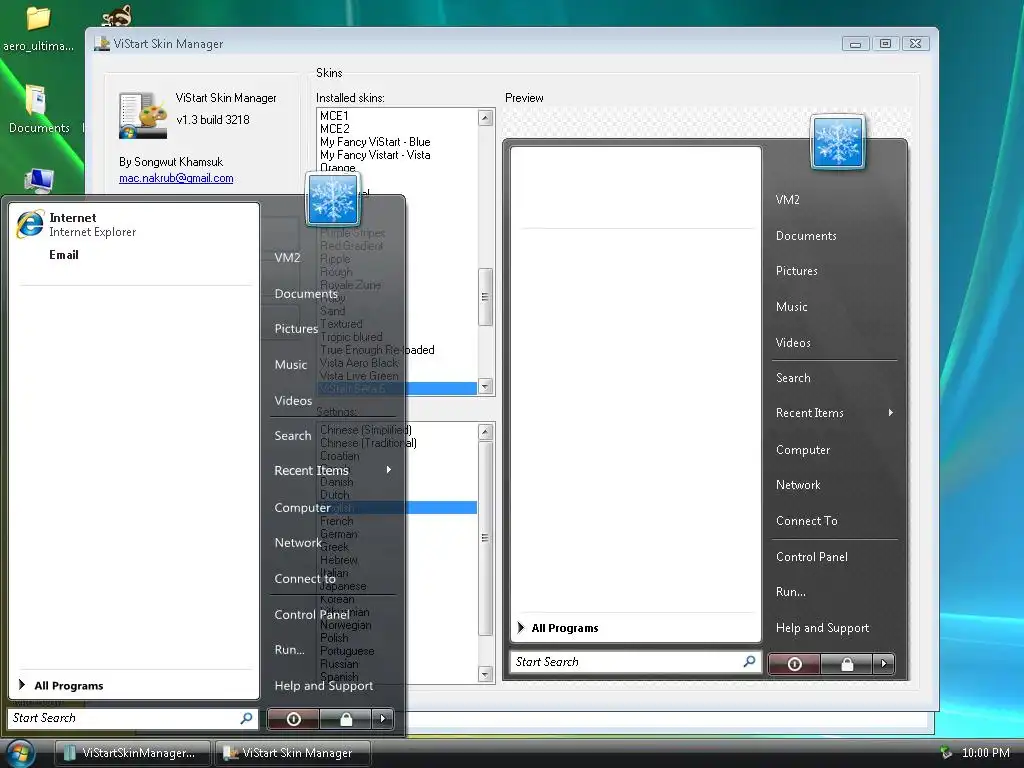Open Network in the start menu
This screenshot has width=1024, height=768.
[x=298, y=543]
